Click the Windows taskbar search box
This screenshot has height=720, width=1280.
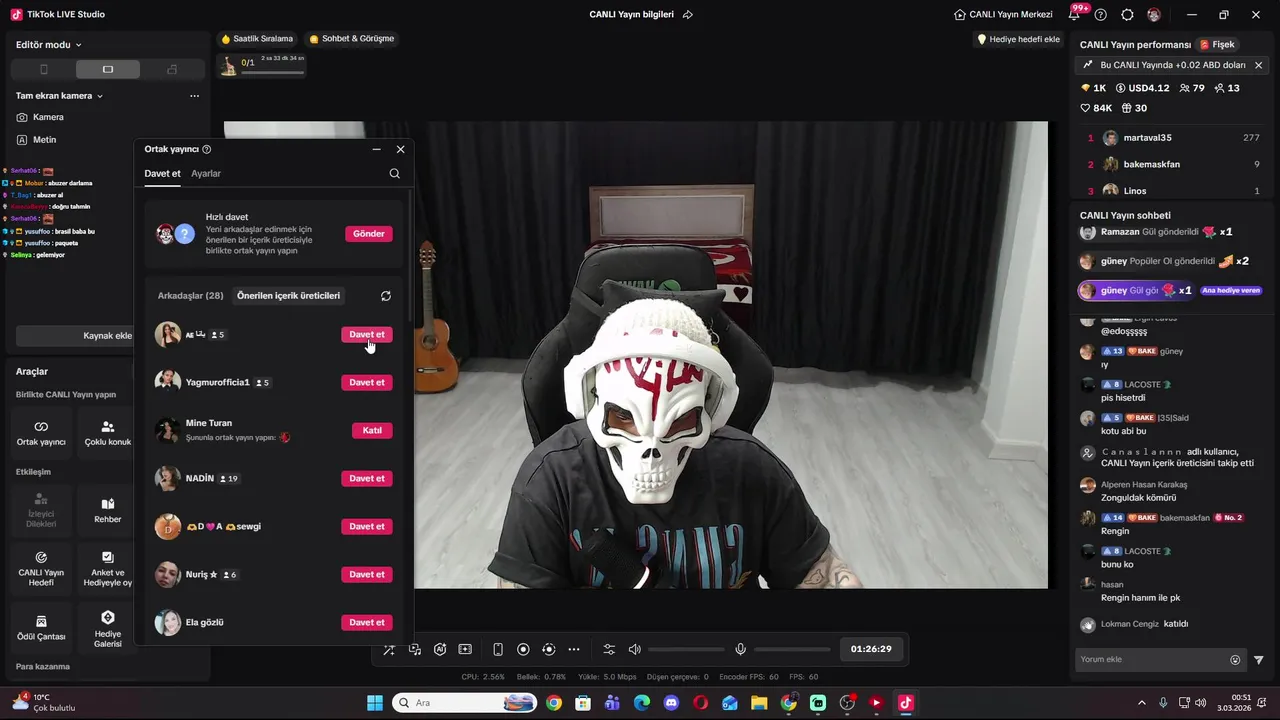click(x=465, y=703)
